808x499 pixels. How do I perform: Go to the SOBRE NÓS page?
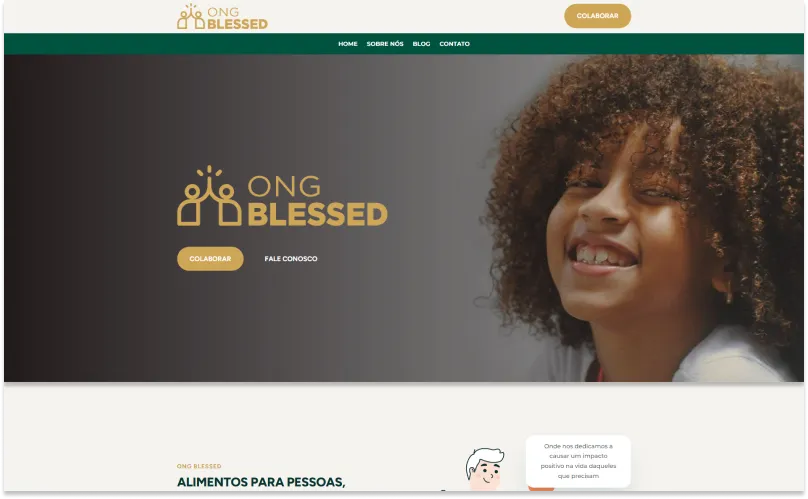pyautogui.click(x=385, y=44)
